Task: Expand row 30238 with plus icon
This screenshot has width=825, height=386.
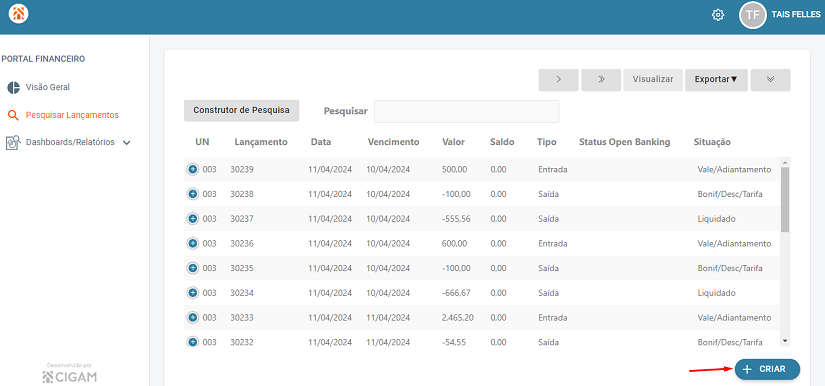Action: [x=193, y=194]
